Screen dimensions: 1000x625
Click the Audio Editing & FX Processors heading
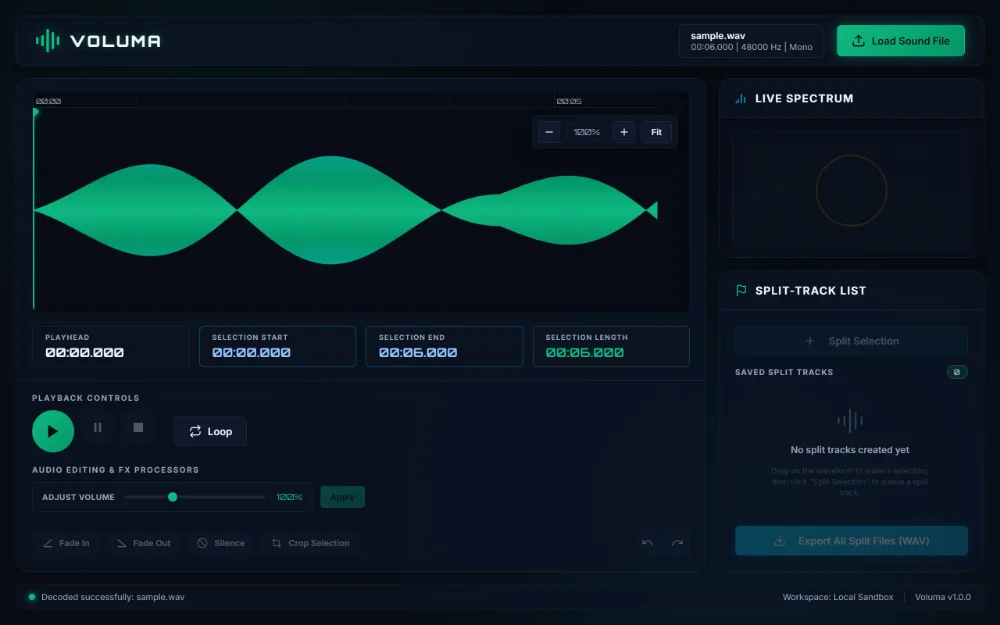[115, 470]
